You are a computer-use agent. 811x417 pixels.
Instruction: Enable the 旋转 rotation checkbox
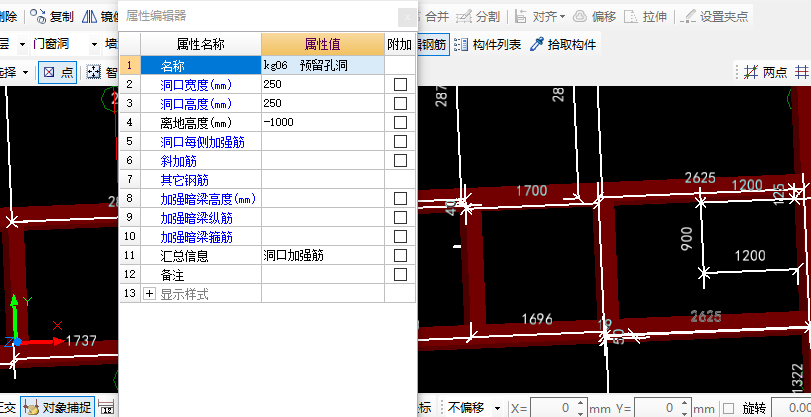click(x=729, y=408)
